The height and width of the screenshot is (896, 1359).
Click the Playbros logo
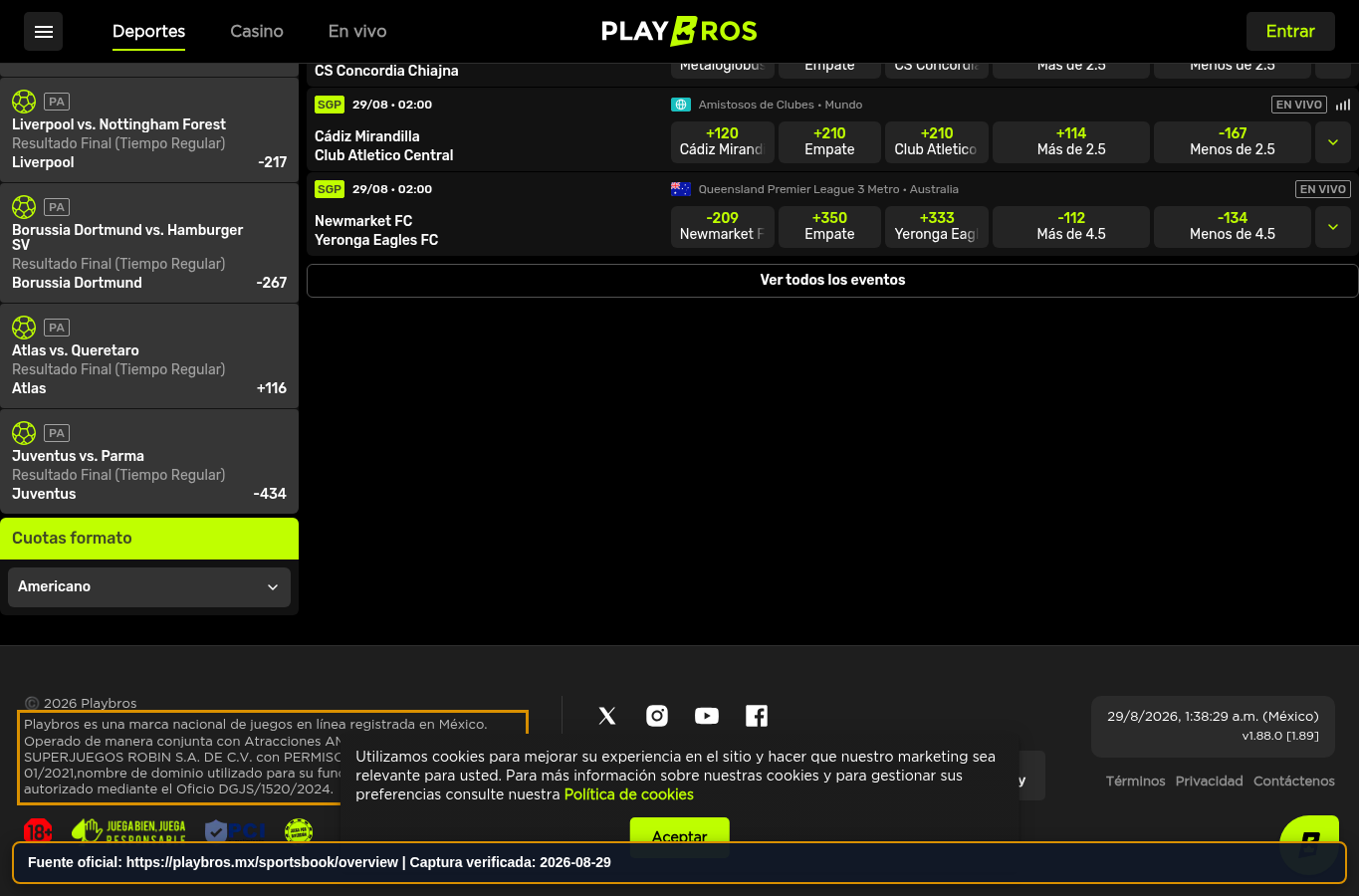coord(679,32)
